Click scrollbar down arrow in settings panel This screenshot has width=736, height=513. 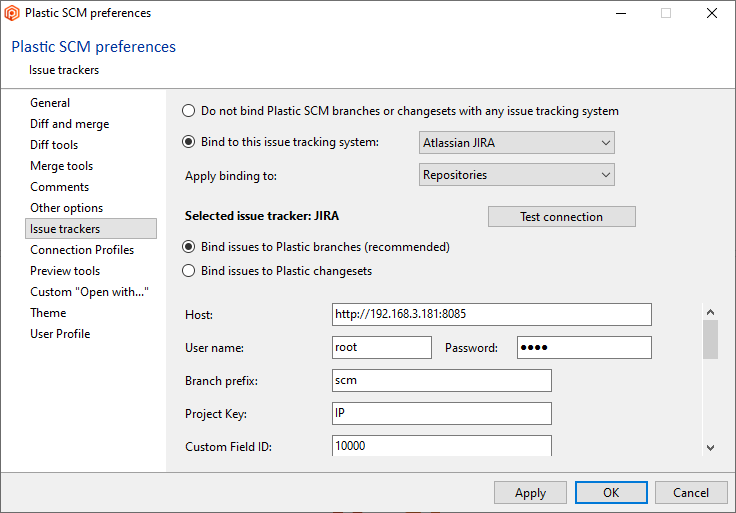coord(710,448)
